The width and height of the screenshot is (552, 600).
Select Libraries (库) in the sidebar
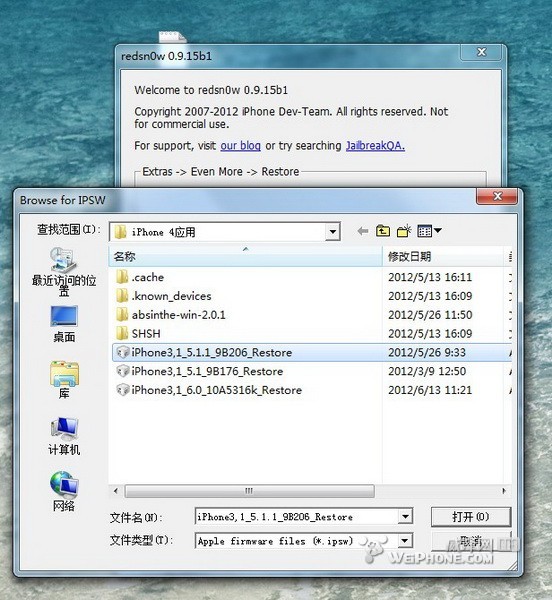[x=64, y=380]
